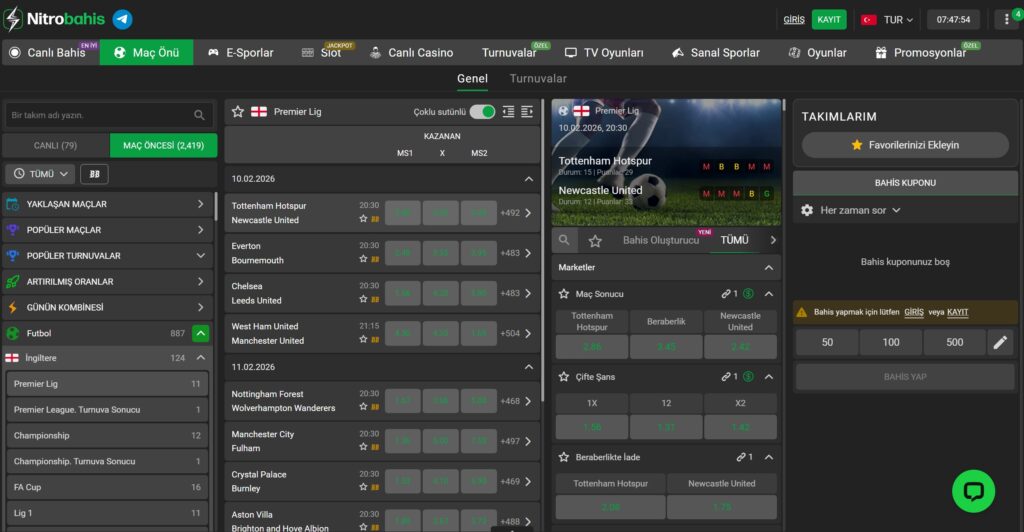
Task: Click the green KAYIT button
Action: (x=828, y=20)
